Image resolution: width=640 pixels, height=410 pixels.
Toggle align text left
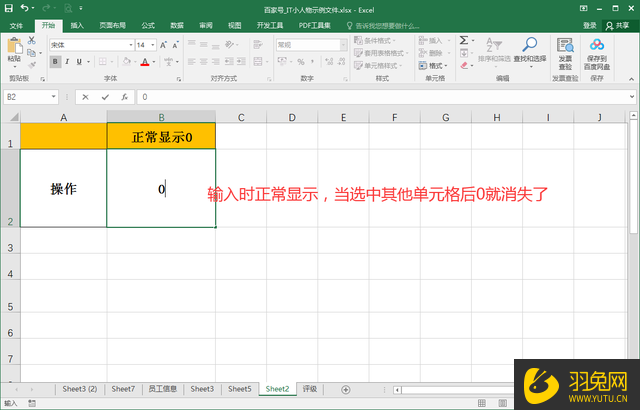pos(191,62)
